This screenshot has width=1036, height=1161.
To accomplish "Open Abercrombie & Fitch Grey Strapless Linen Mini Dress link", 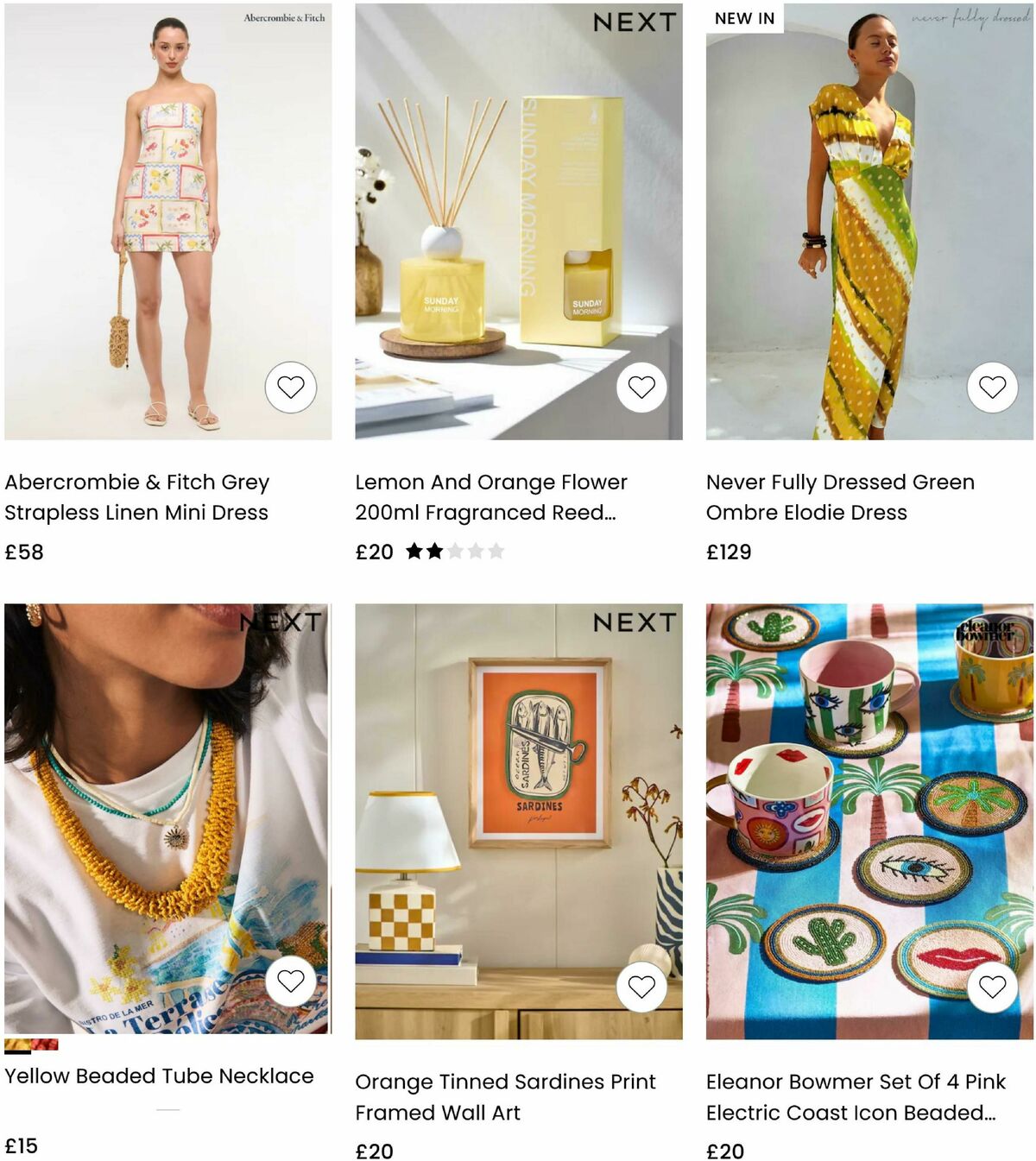I will [x=137, y=497].
